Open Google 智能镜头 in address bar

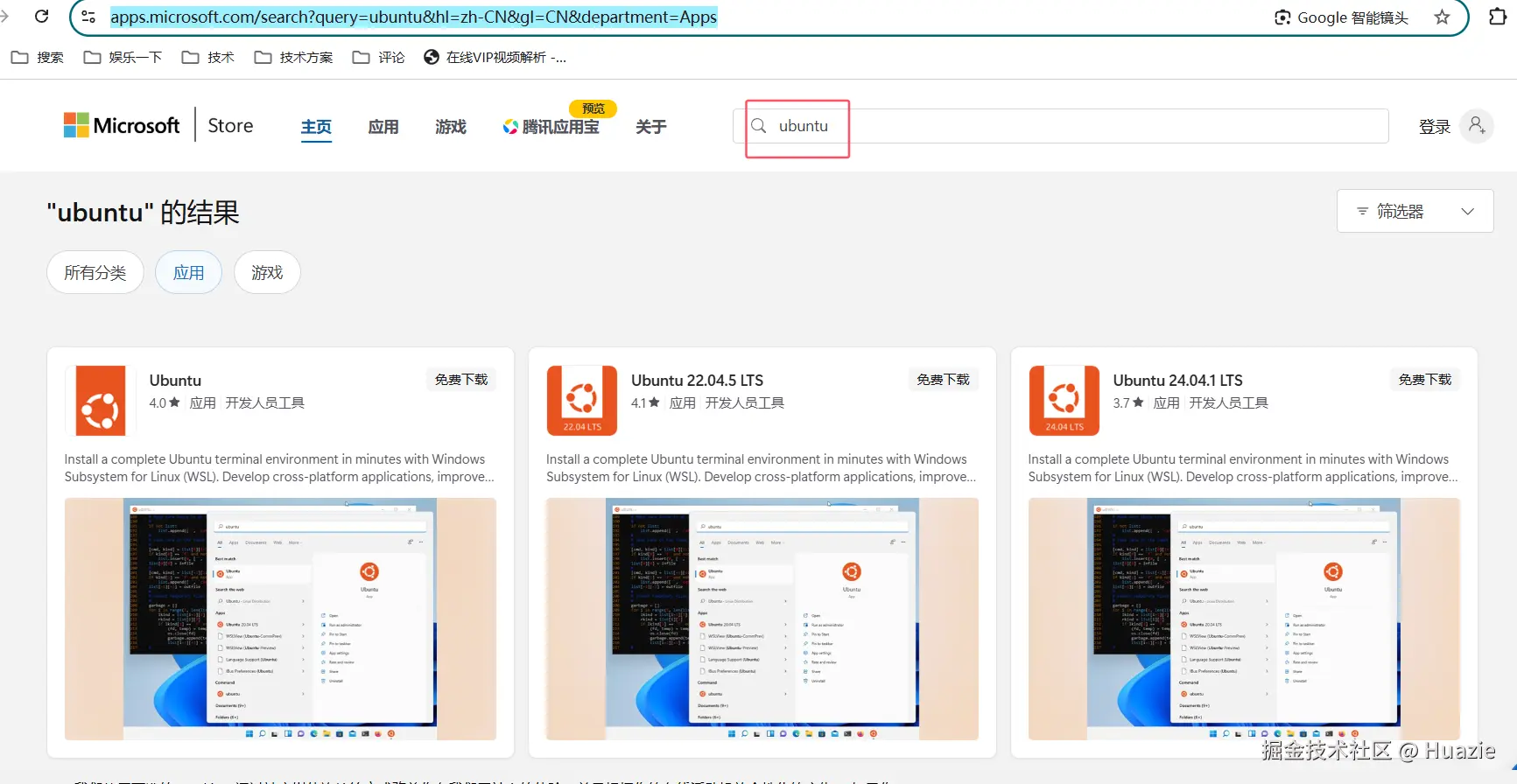(x=1341, y=17)
